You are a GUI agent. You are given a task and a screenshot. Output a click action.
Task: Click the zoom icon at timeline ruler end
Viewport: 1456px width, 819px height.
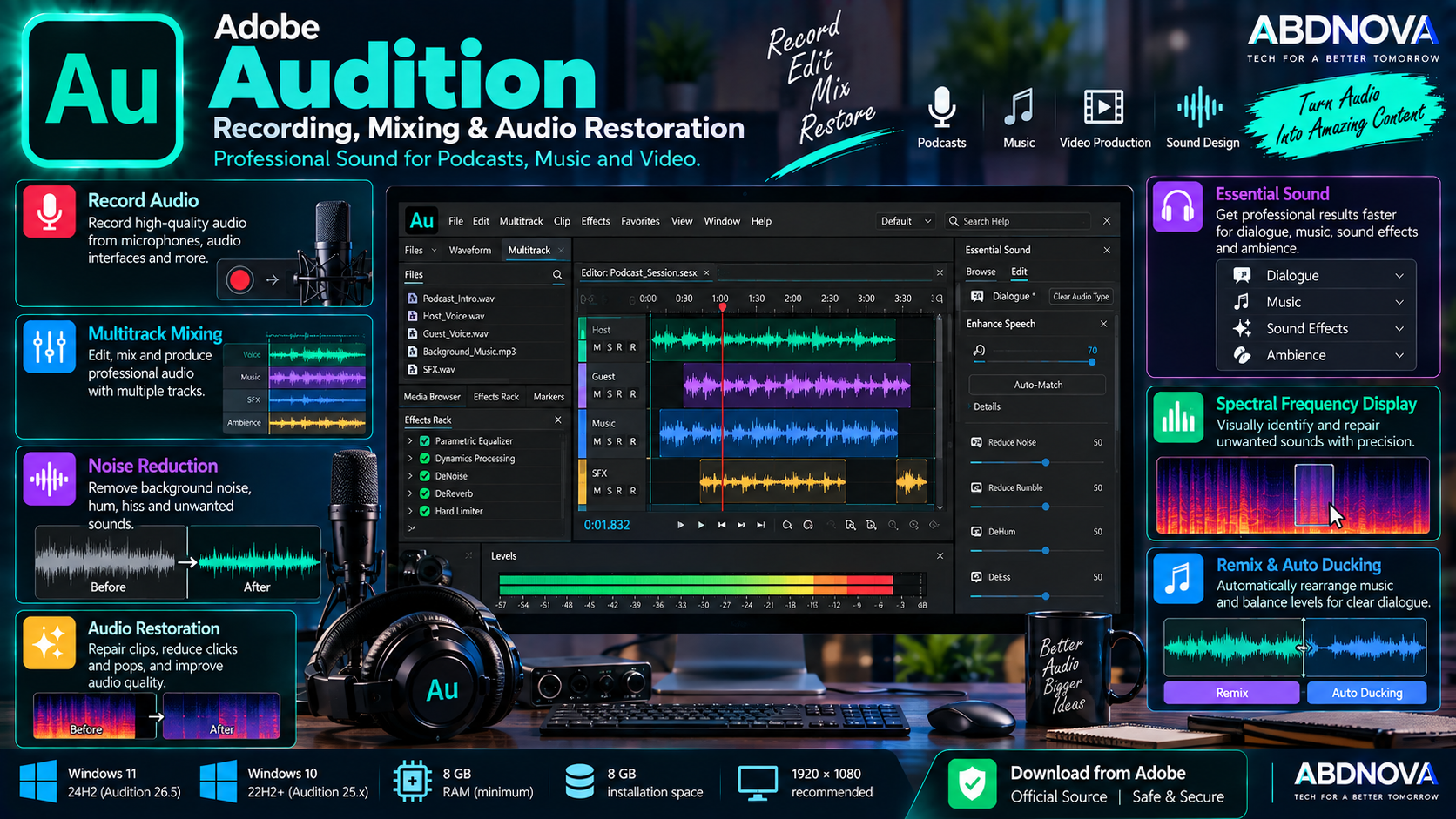938,299
